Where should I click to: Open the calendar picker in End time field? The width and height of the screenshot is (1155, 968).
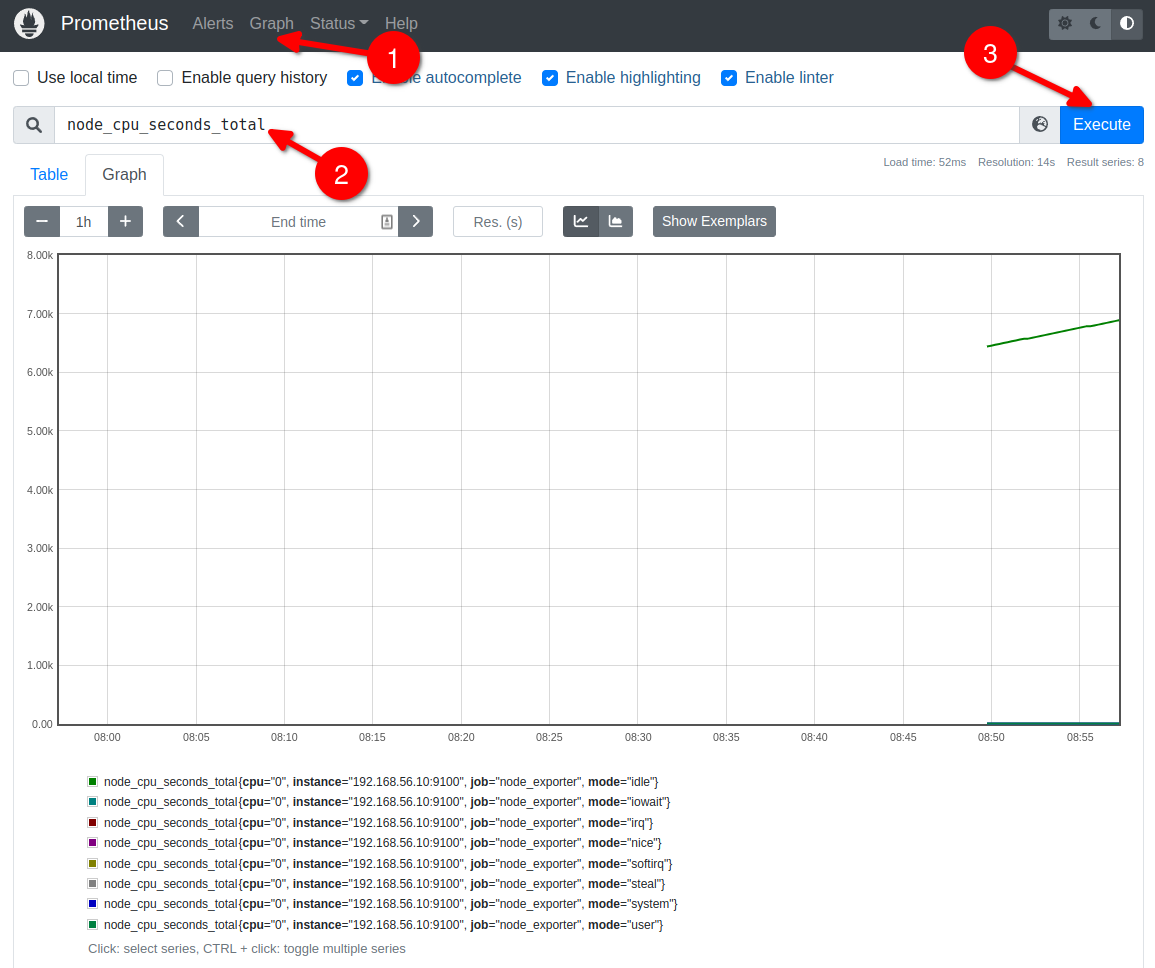tap(386, 221)
